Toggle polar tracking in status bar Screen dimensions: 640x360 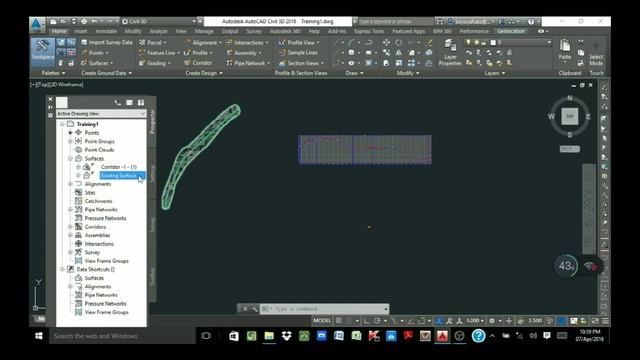[377, 321]
